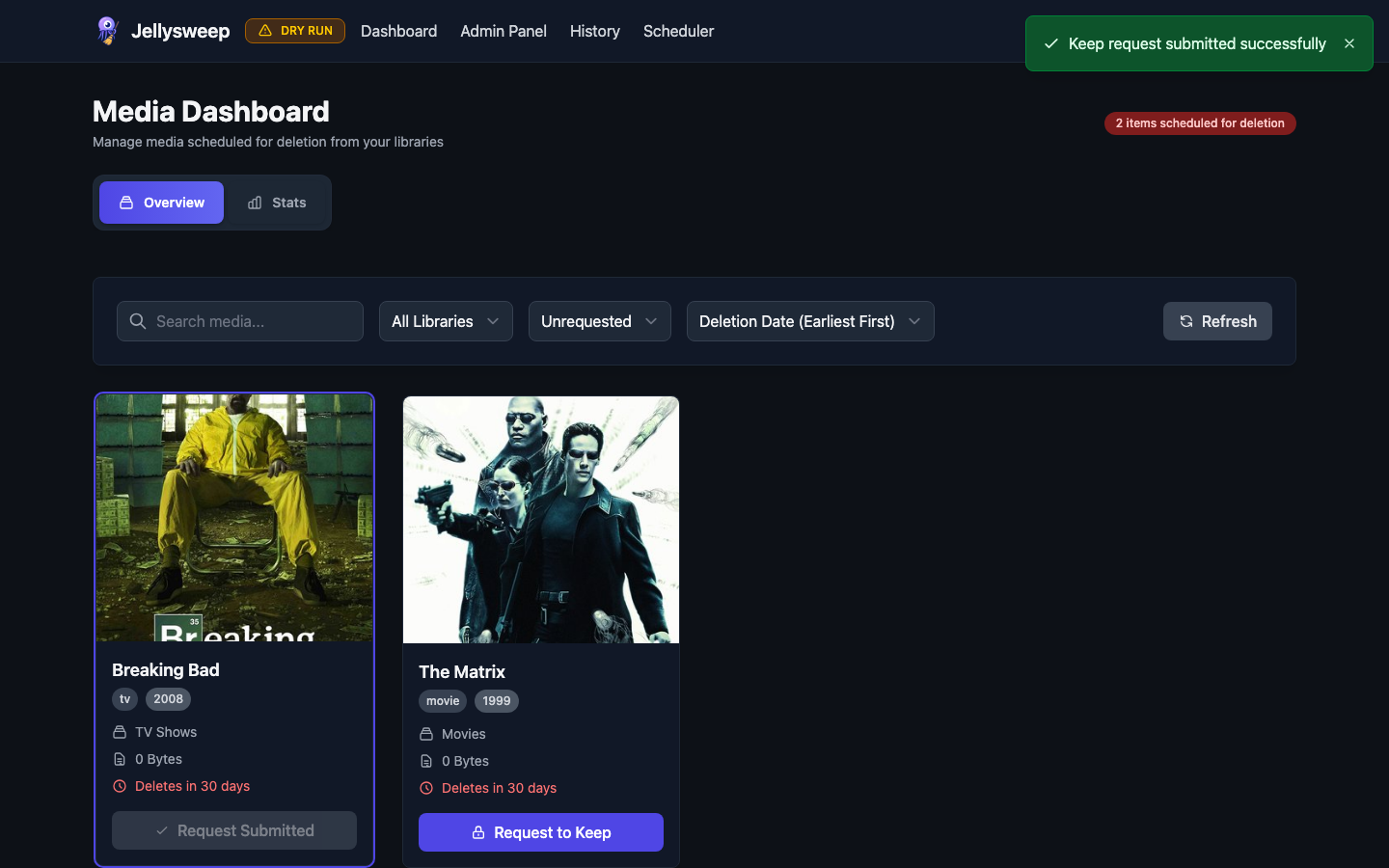Click the magnifier icon in search box

(x=138, y=321)
